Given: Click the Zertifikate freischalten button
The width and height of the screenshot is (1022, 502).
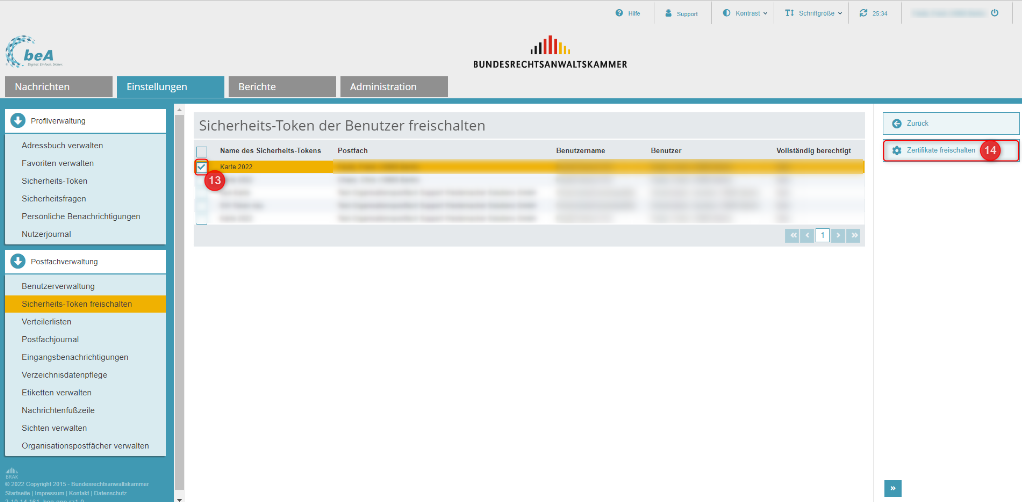Looking at the screenshot, I should click(x=950, y=151).
